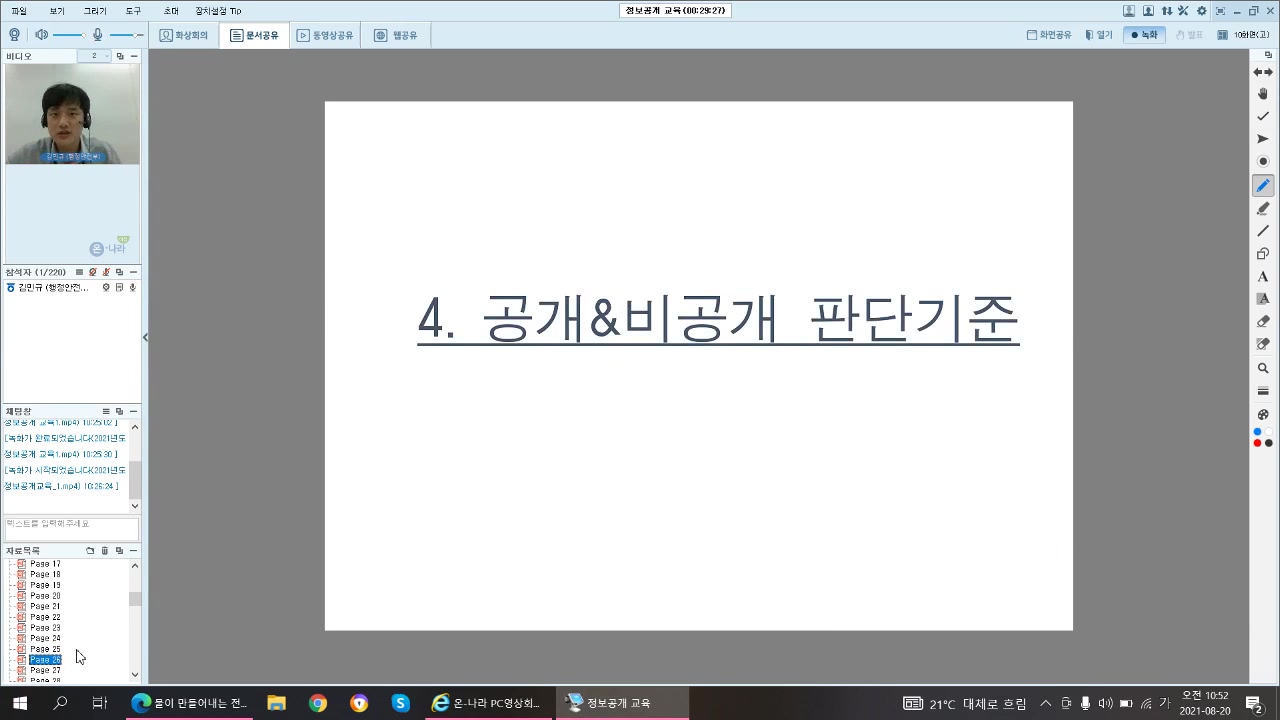Select Page 20 in the document list
The width and height of the screenshot is (1280, 720).
click(45, 596)
